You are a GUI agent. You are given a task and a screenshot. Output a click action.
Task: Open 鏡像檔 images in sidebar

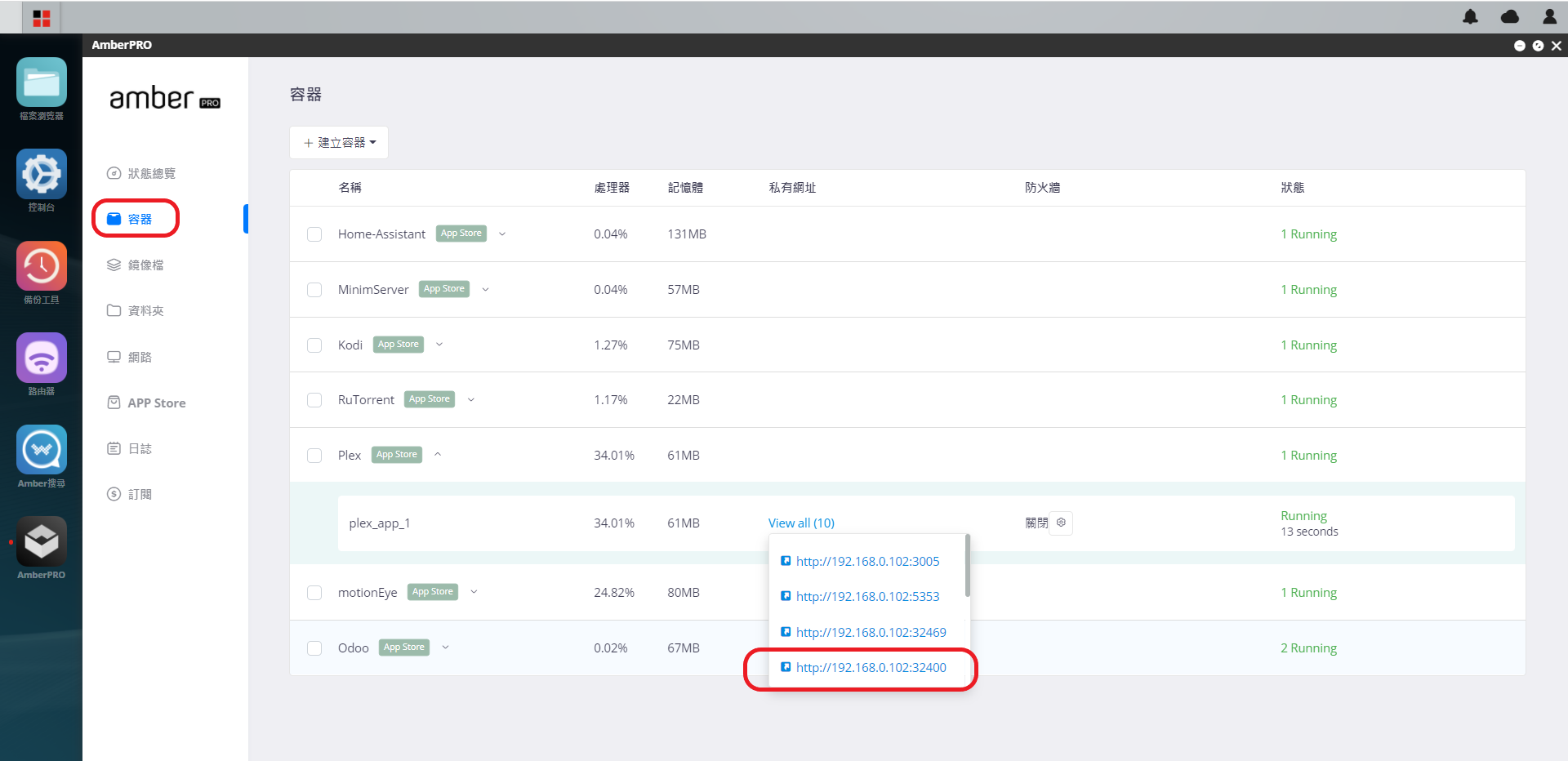[136, 265]
